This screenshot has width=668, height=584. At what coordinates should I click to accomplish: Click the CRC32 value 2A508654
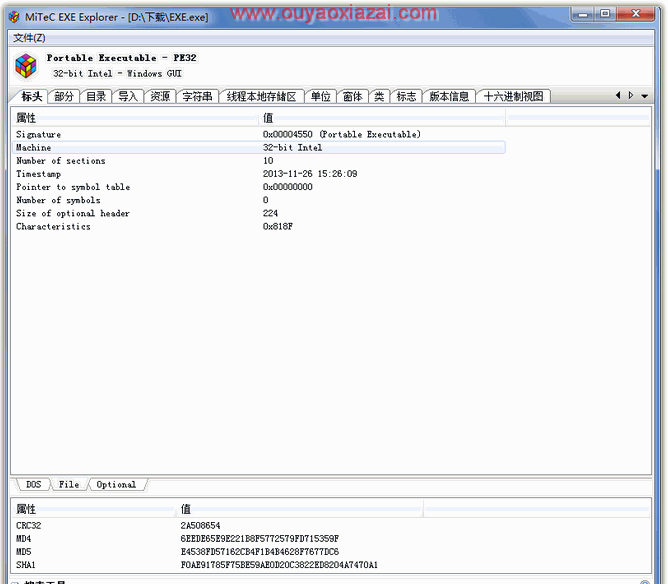[200, 526]
